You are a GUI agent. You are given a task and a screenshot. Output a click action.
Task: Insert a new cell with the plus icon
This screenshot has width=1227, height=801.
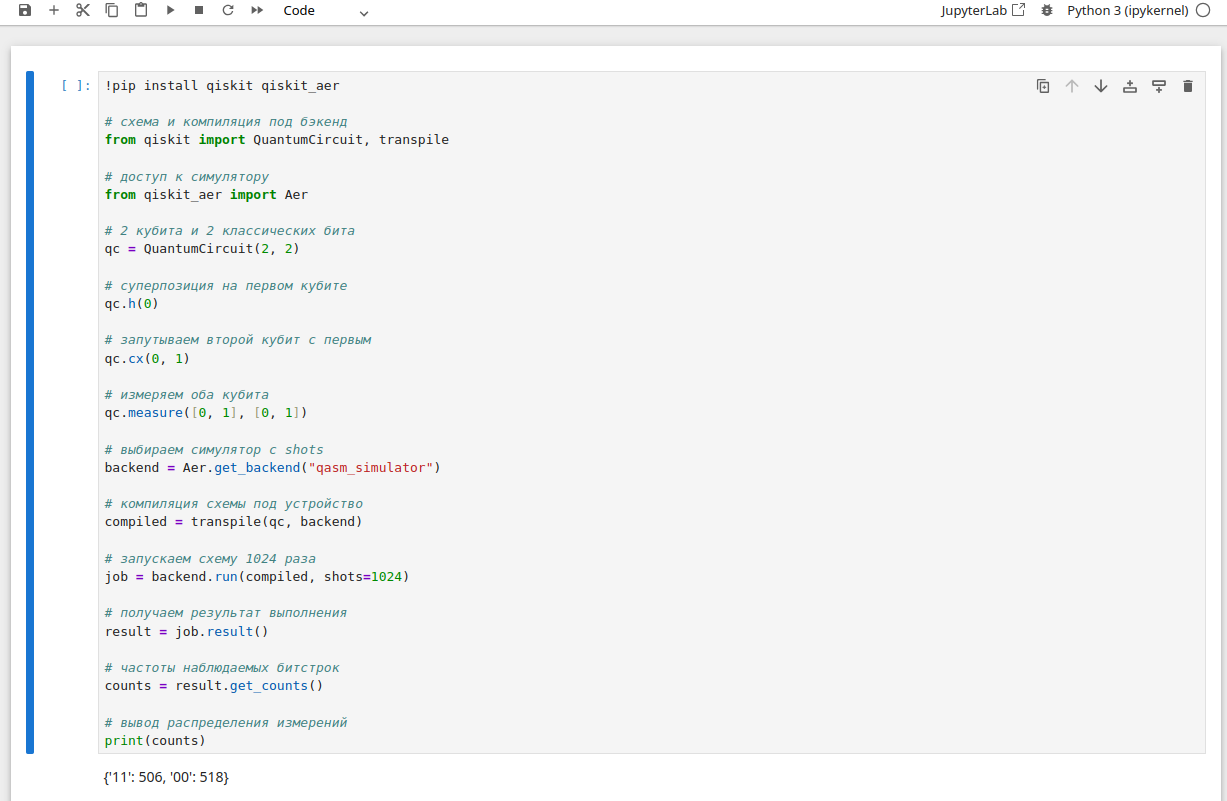[54, 10]
